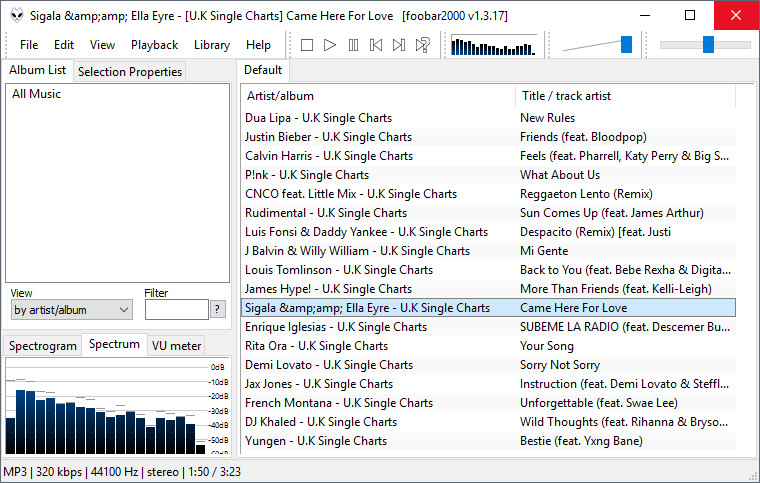The width and height of the screenshot is (760, 483).
Task: Click the seek bar position handle
Action: click(x=708, y=44)
